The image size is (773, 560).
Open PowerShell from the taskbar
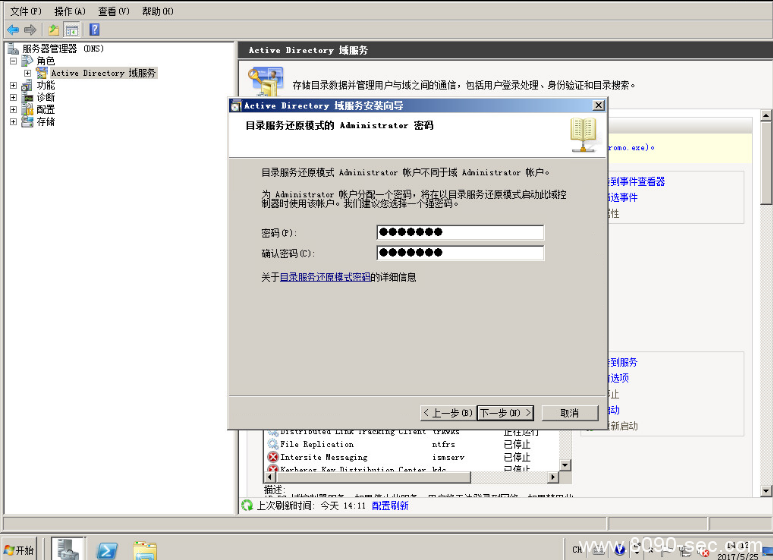point(107,550)
